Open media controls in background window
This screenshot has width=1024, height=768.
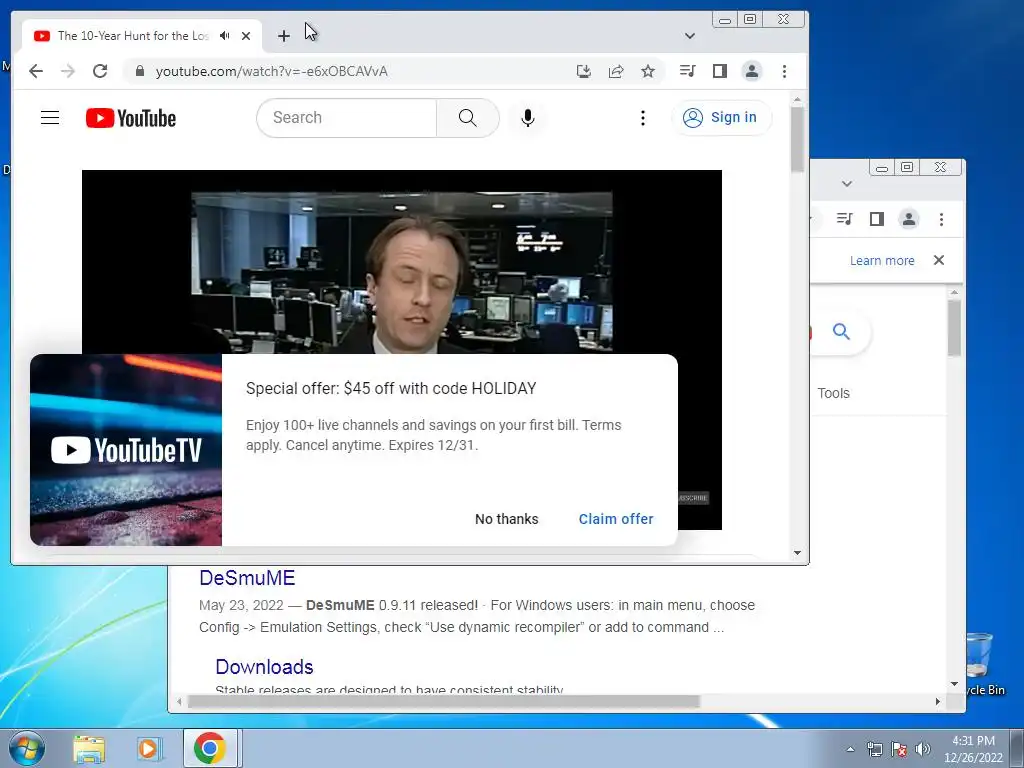click(x=844, y=219)
